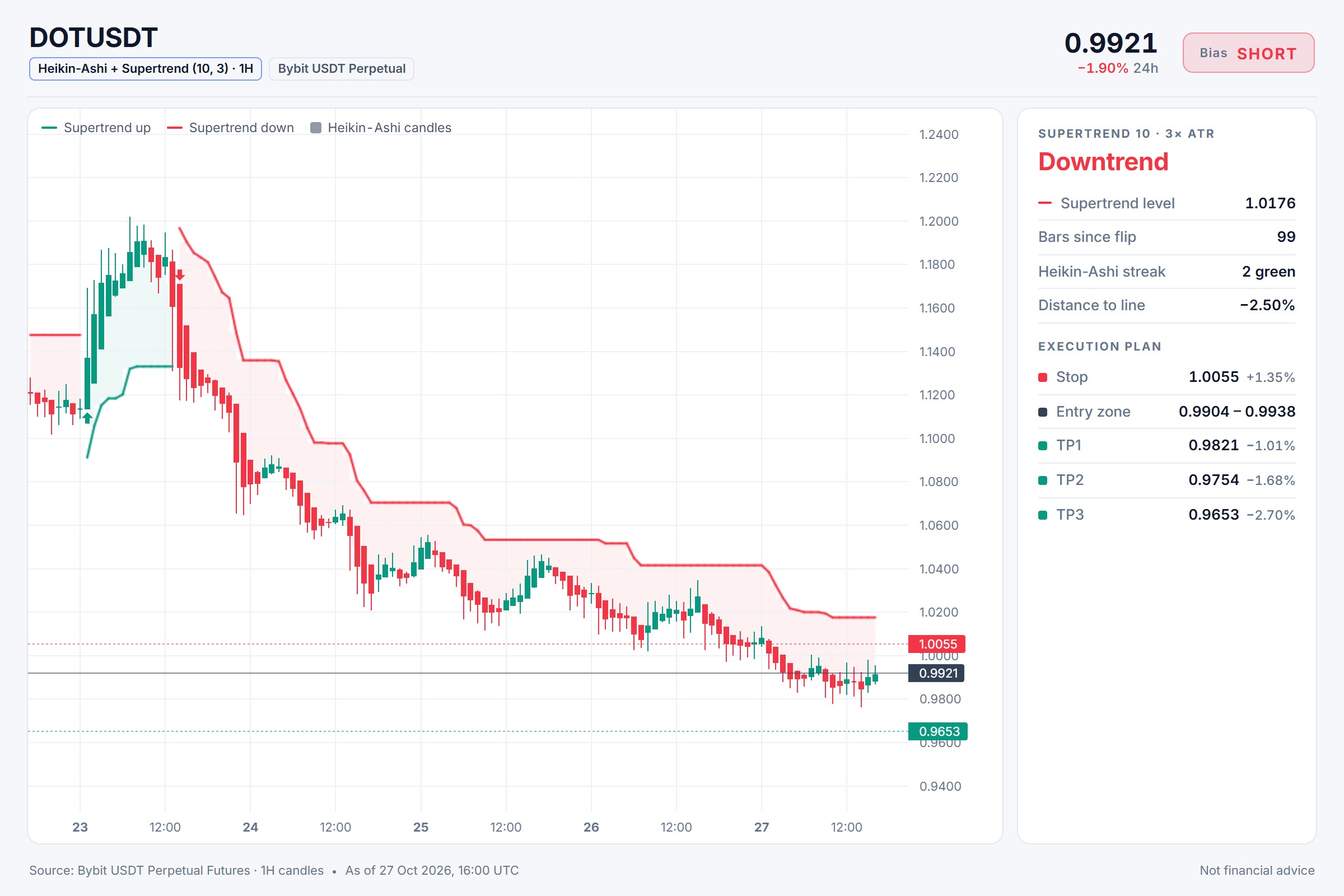1344x896 pixels.
Task: Click the green up-arrow flip marker on chart
Action: 87,418
